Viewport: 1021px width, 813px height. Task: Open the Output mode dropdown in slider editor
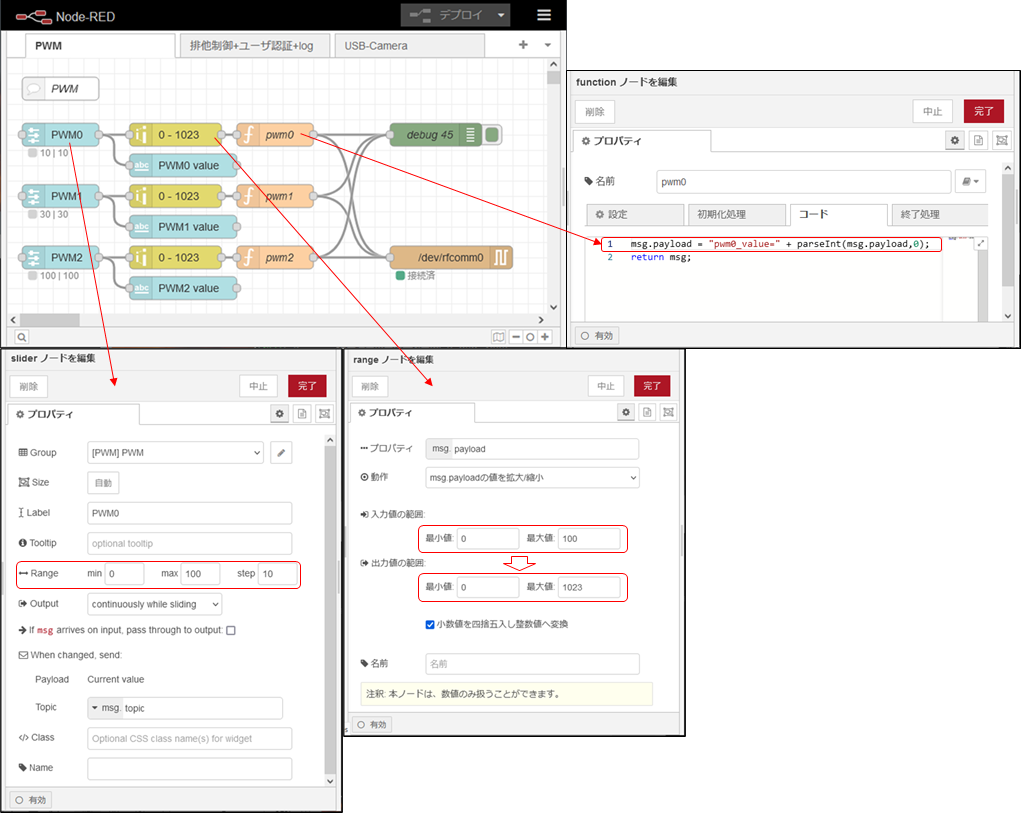154,604
